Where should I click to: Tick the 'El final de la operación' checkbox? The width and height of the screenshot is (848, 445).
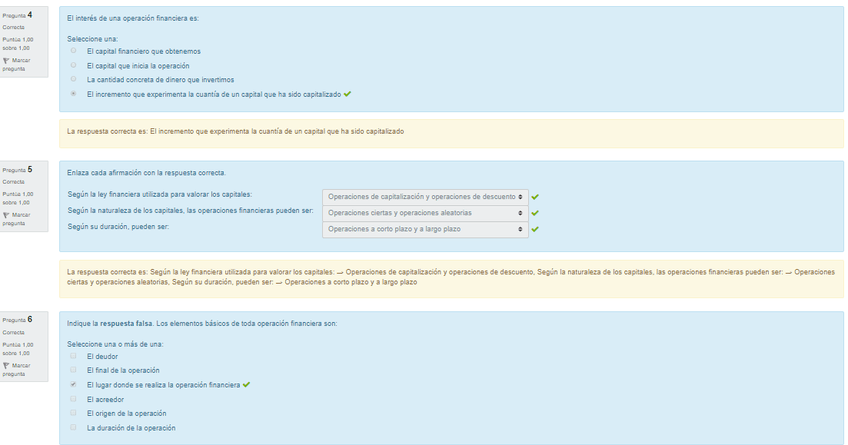[x=73, y=370]
